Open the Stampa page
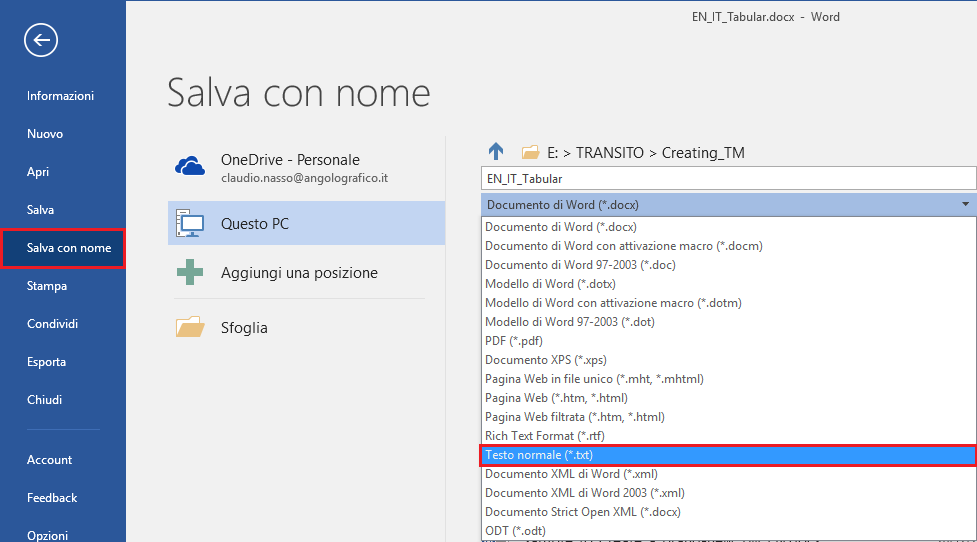Image resolution: width=977 pixels, height=542 pixels. (47, 286)
